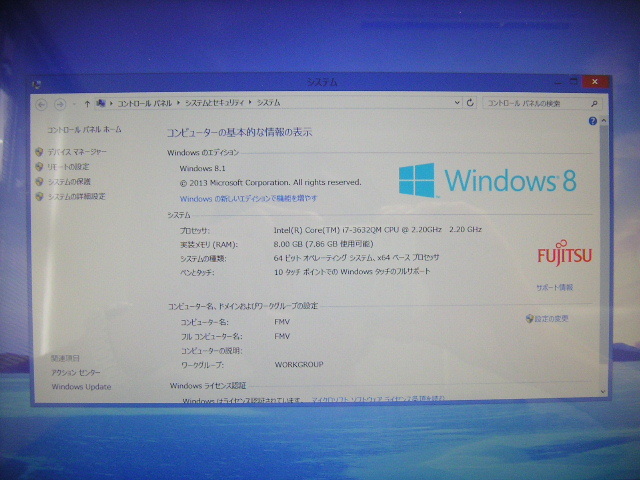Click the processor value Intel(R) Core(TM) i7-3632QM
Viewport: 640px width, 480px height.
pyautogui.click(x=378, y=230)
